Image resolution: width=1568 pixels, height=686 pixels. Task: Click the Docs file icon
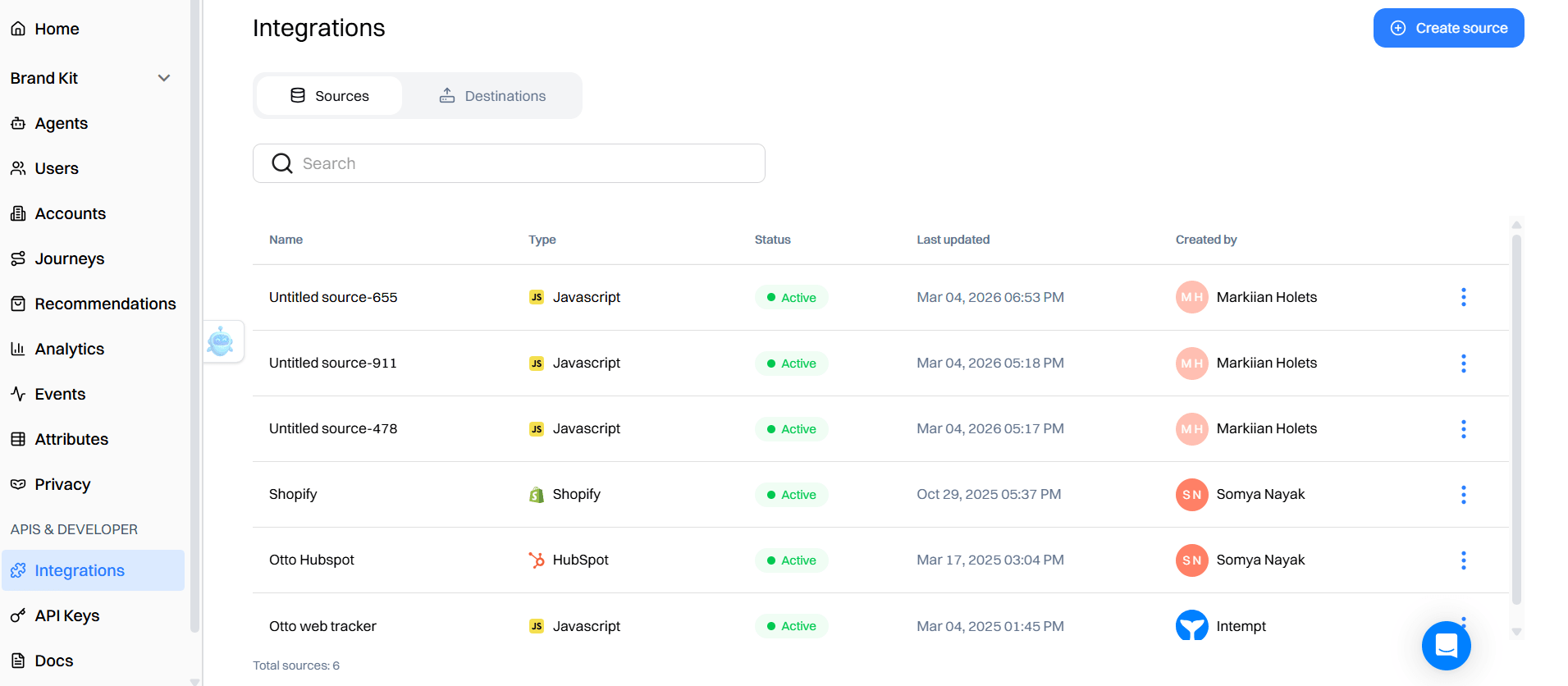[x=18, y=661]
